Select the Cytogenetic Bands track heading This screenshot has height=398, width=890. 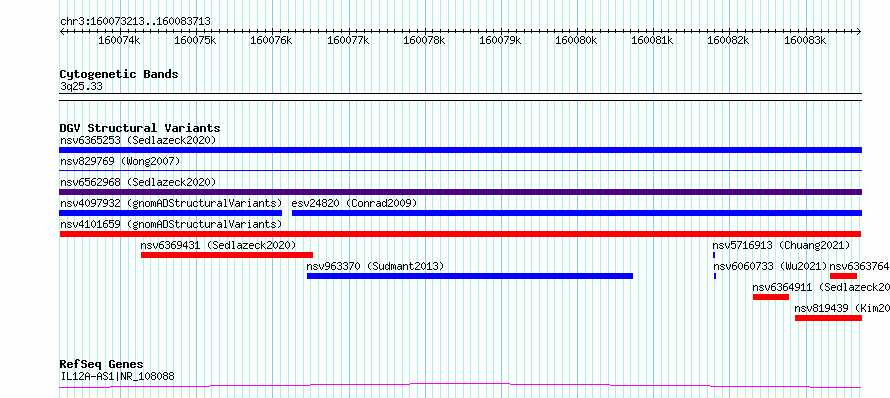[x=119, y=74]
